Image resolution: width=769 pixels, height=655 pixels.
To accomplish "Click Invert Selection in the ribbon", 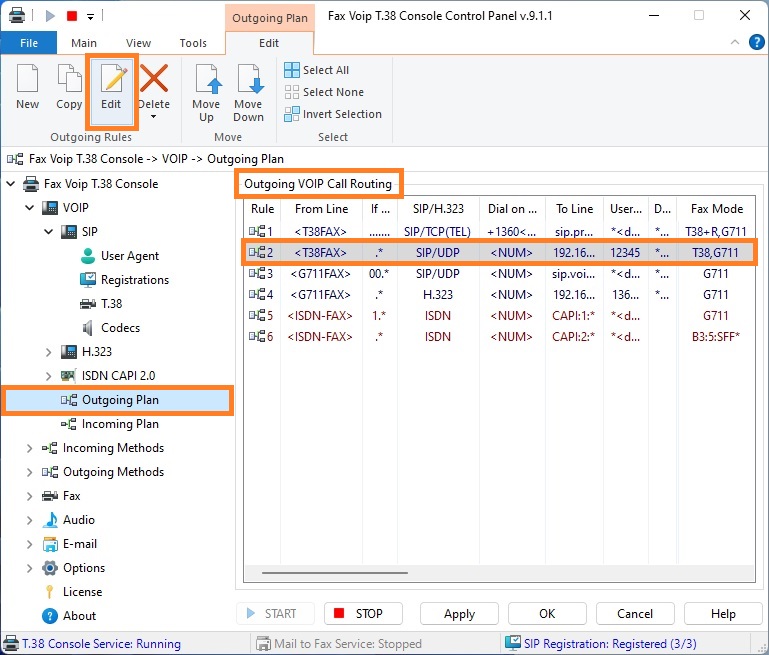I will pyautogui.click(x=333, y=114).
